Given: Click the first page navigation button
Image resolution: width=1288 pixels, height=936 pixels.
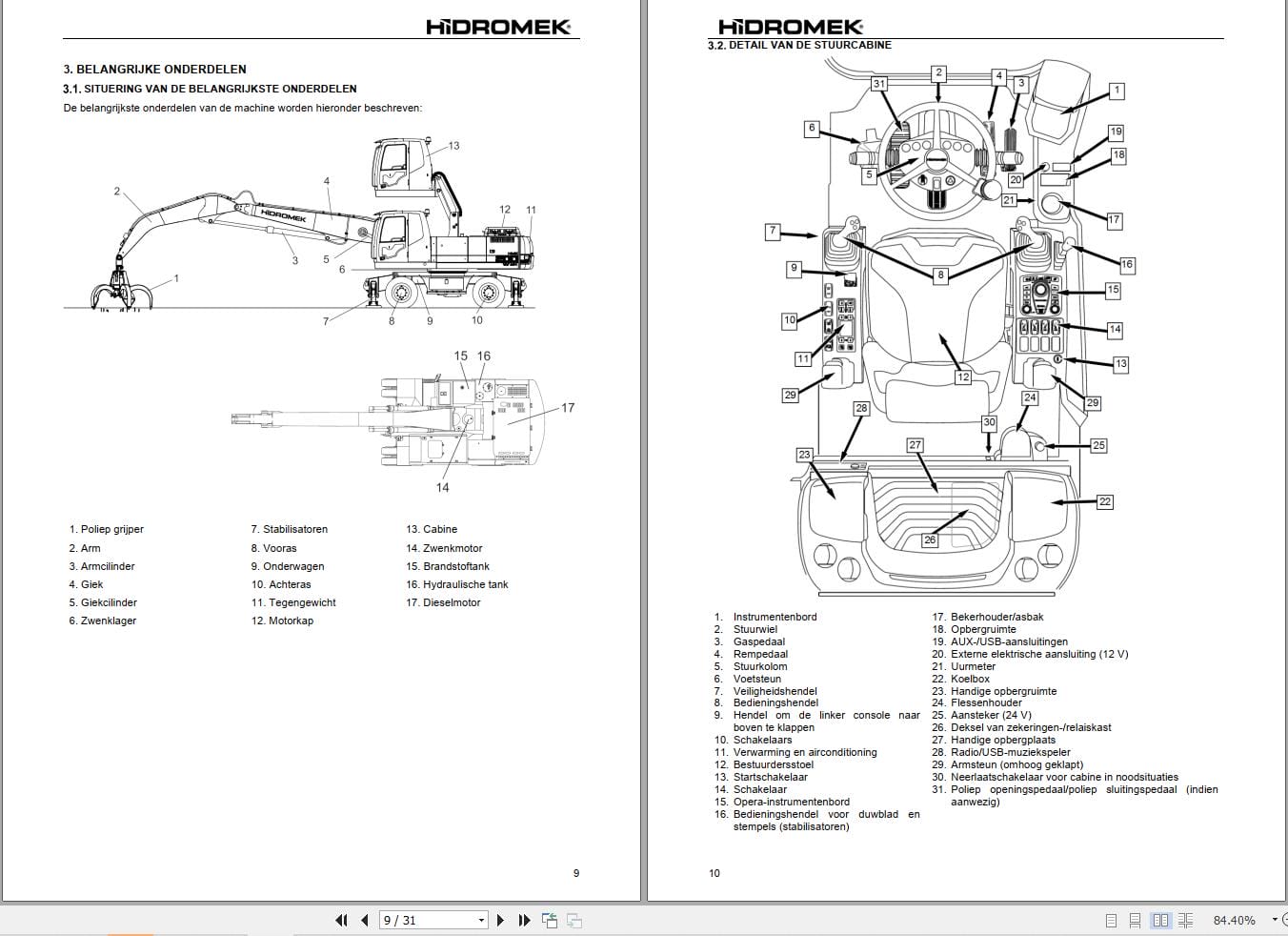Looking at the screenshot, I should [x=341, y=920].
